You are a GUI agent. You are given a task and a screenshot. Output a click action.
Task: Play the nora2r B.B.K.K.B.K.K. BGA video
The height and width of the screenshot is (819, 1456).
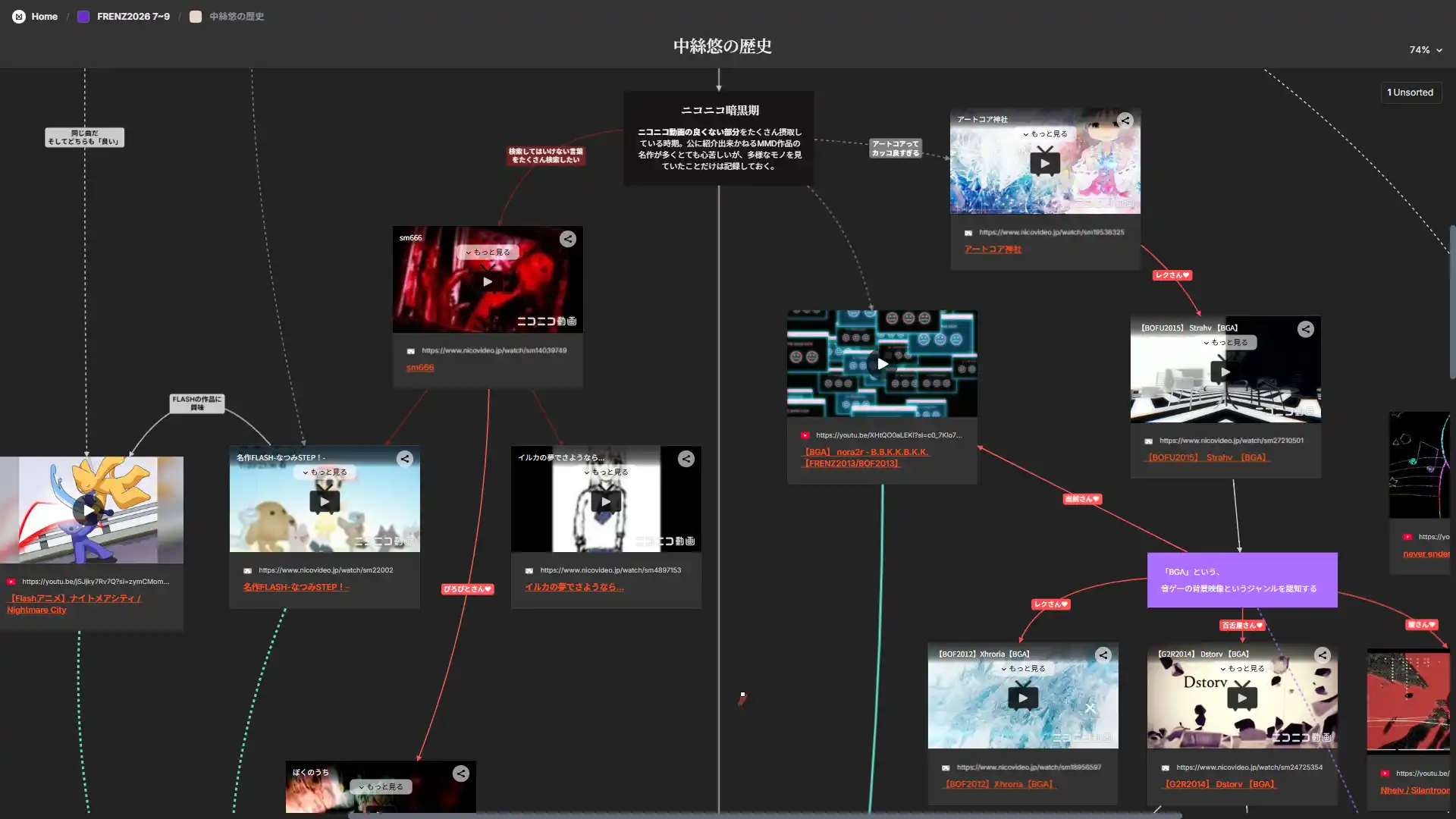tap(882, 364)
